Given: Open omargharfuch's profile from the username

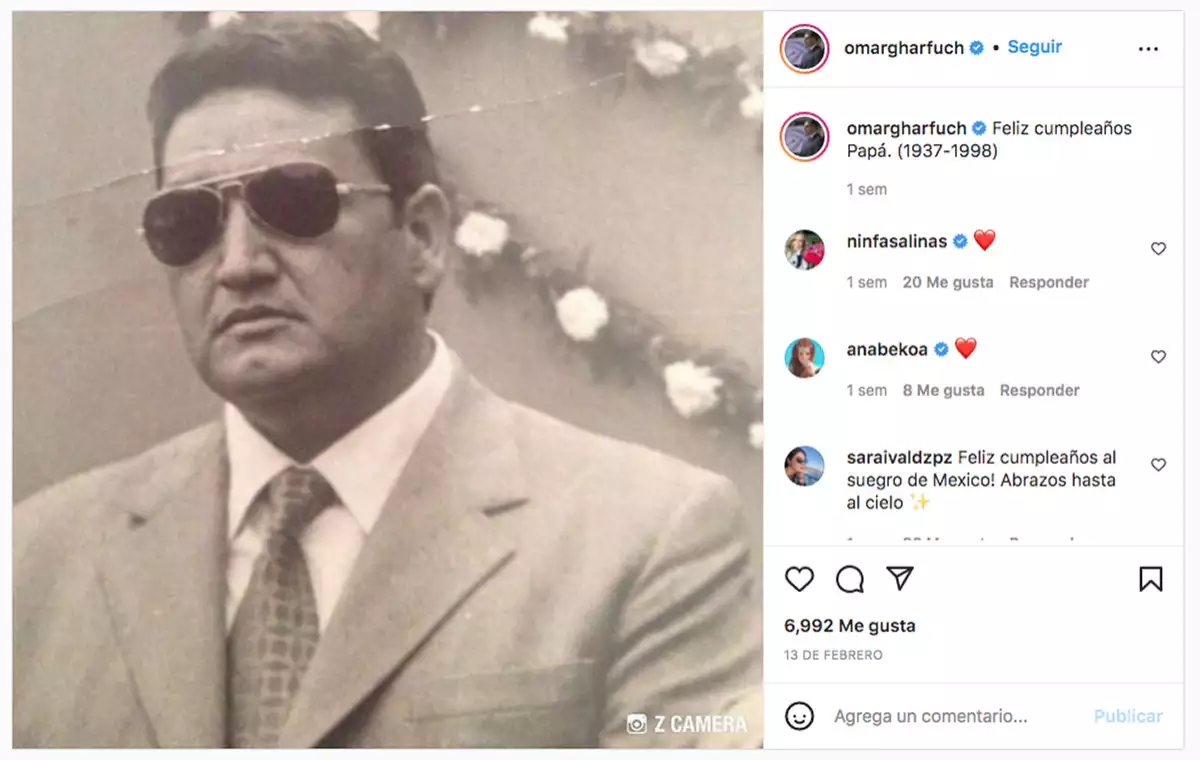Looking at the screenshot, I should click(x=905, y=47).
